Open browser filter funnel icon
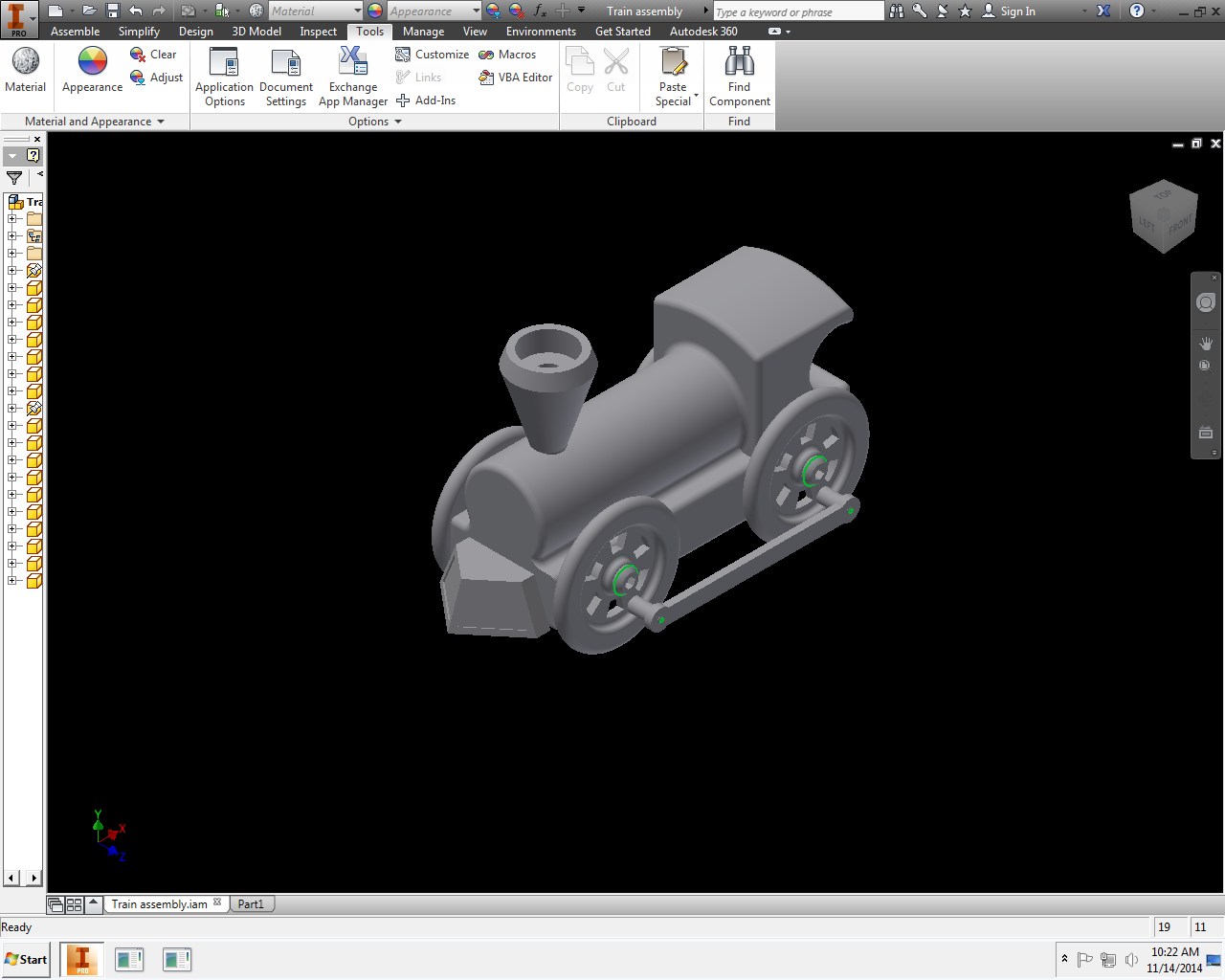 click(x=14, y=178)
